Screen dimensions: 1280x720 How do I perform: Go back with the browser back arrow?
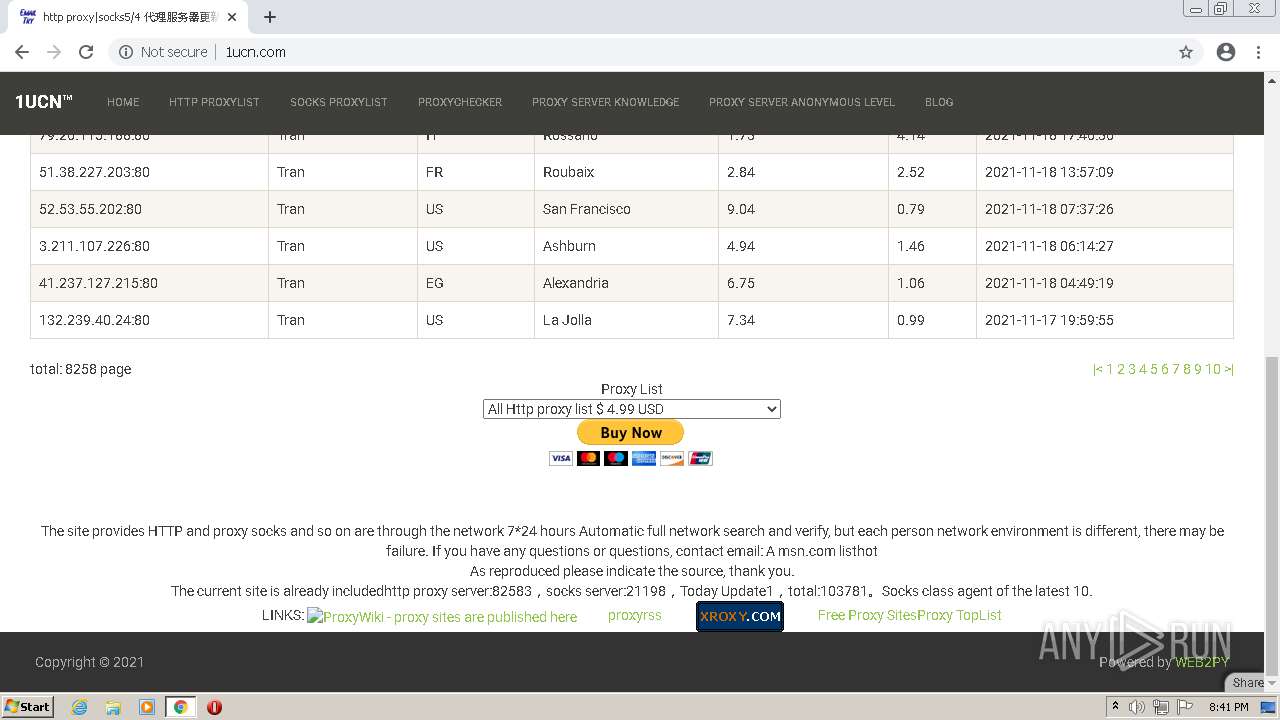(22, 52)
